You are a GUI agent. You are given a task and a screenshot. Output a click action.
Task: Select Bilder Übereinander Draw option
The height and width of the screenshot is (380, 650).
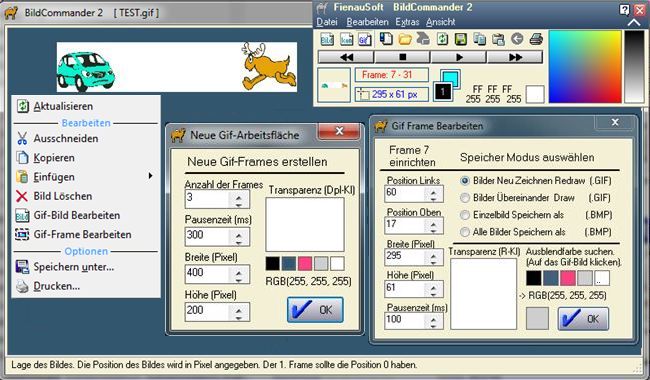[465, 198]
